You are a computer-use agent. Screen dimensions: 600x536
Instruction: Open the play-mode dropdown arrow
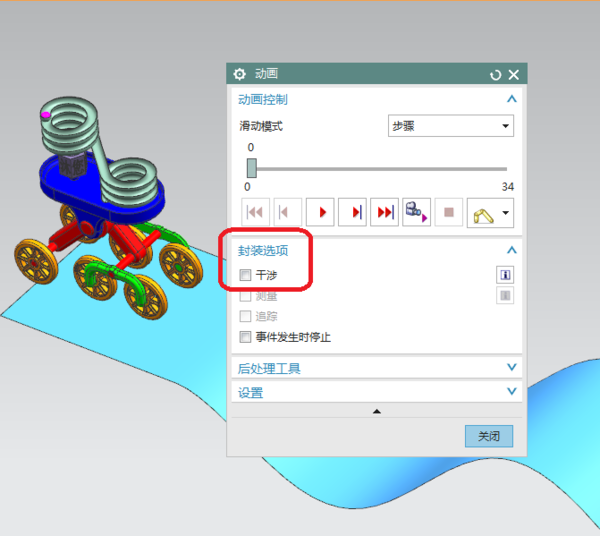coord(505,213)
